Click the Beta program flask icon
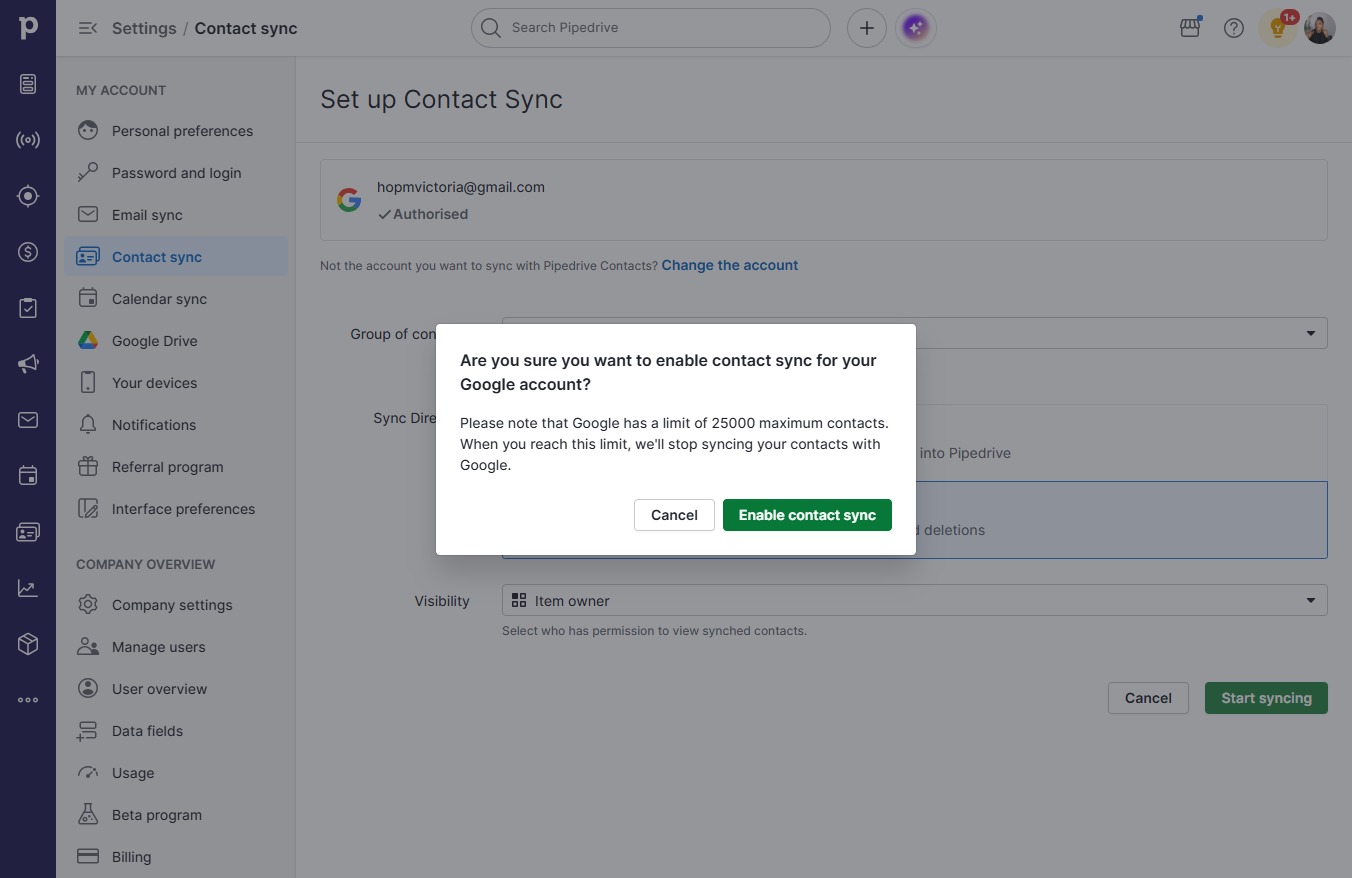1352x878 pixels. [x=88, y=815]
